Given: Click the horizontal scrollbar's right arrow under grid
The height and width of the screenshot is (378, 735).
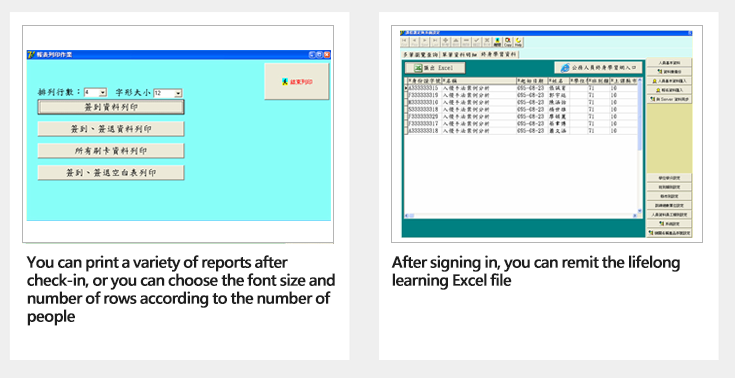Looking at the screenshot, I should tap(635, 216).
